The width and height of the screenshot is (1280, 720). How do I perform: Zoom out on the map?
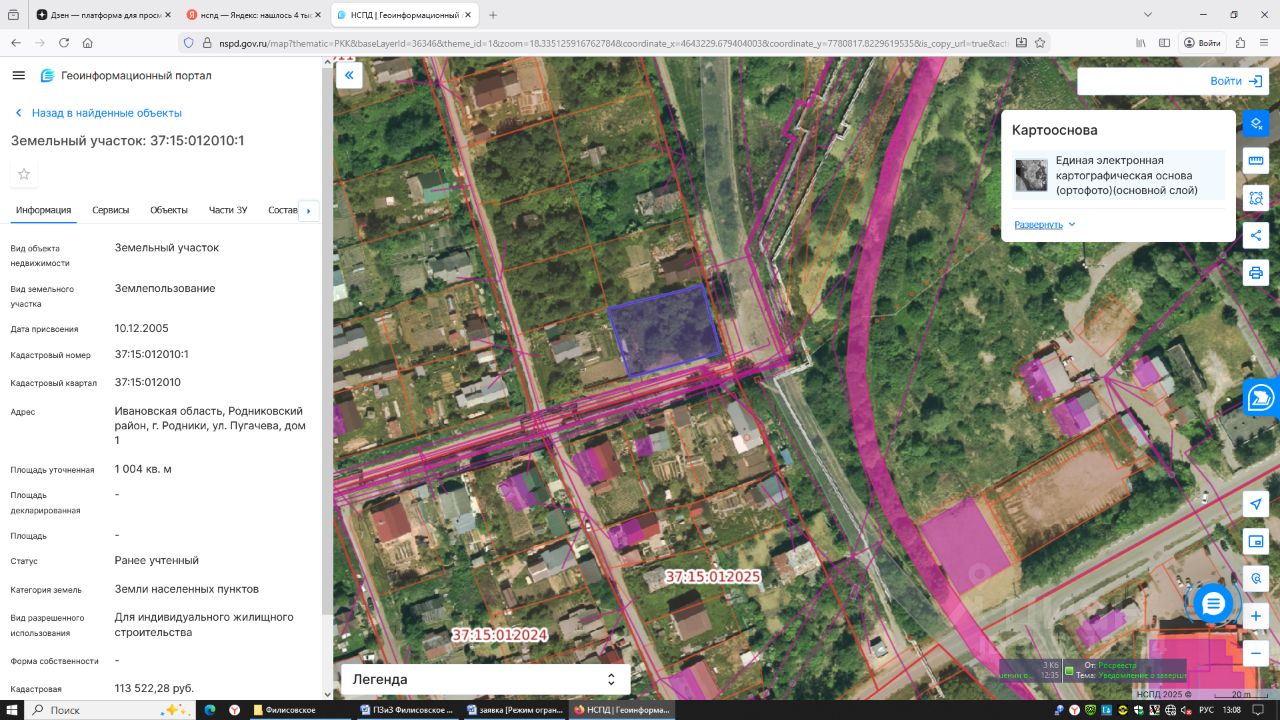(x=1256, y=653)
